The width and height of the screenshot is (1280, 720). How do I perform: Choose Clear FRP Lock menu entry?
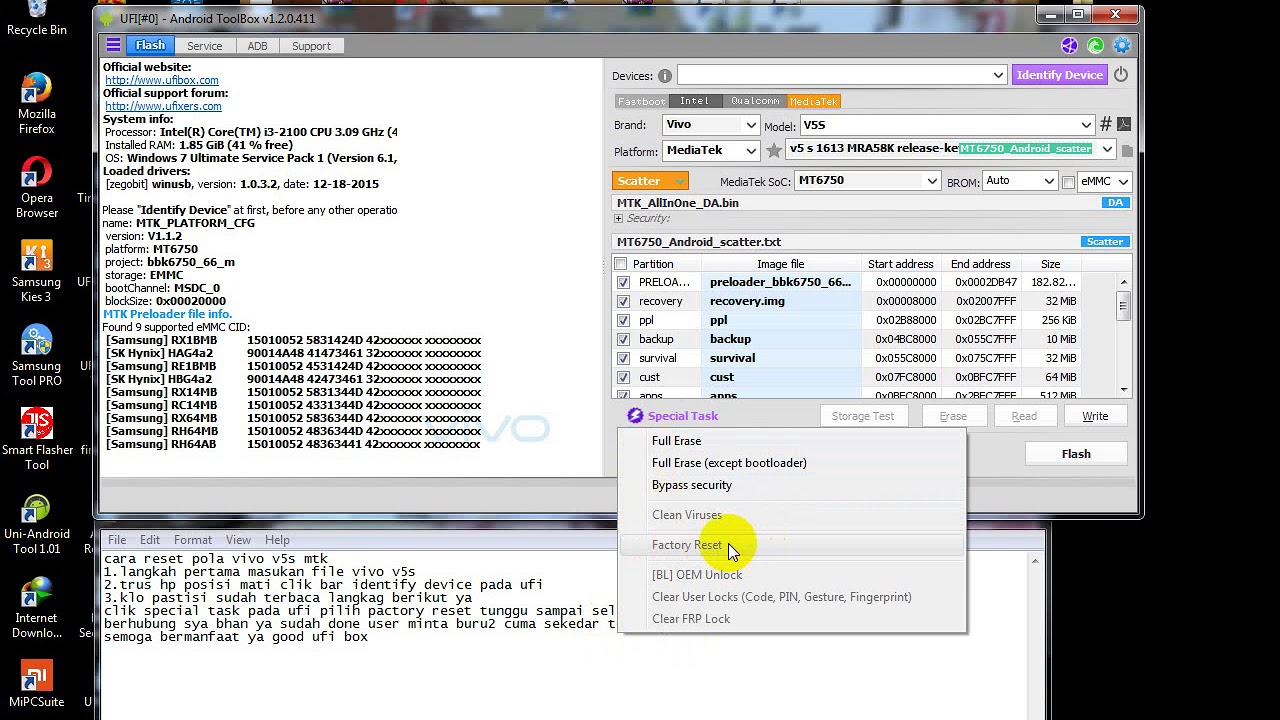[x=691, y=619]
